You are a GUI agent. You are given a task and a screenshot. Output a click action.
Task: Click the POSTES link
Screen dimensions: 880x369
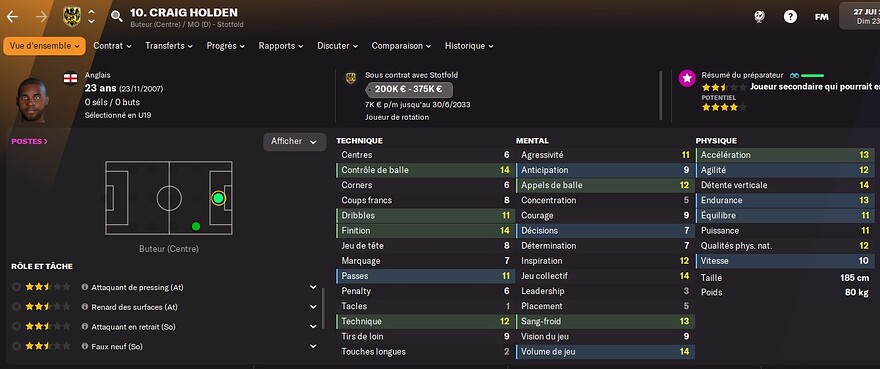29,142
